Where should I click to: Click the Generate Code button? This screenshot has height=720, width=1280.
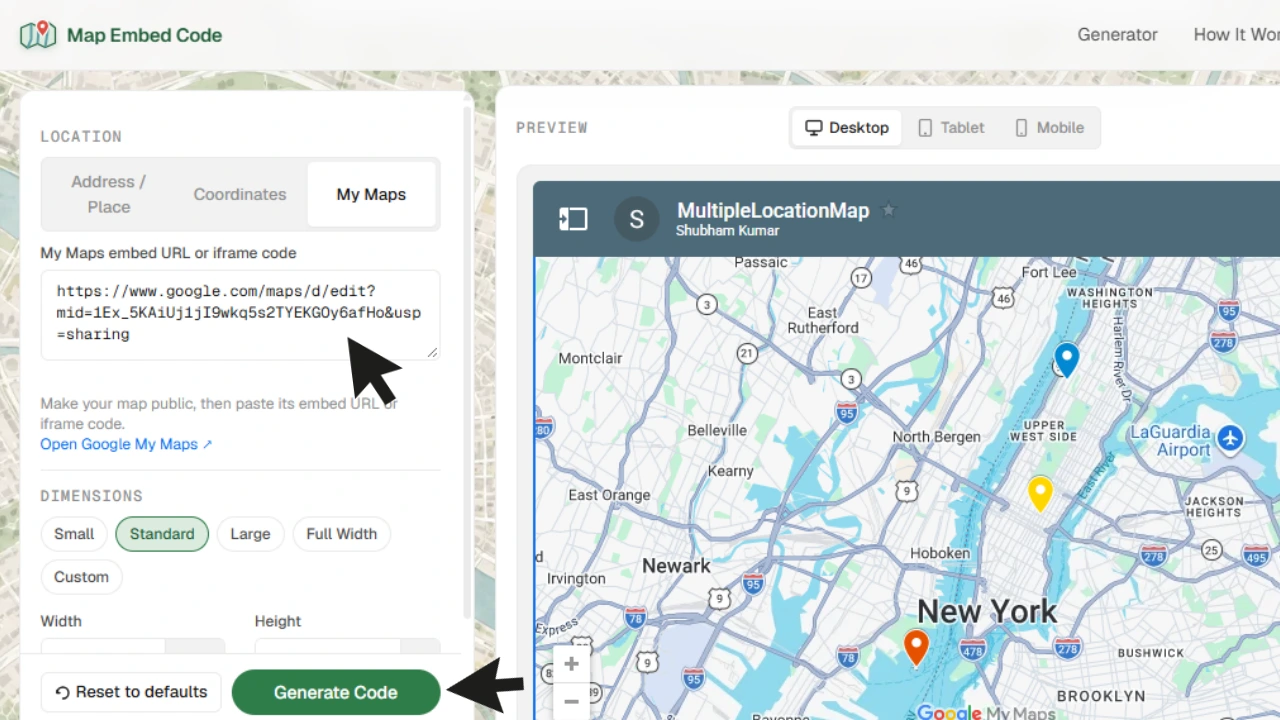click(x=336, y=692)
